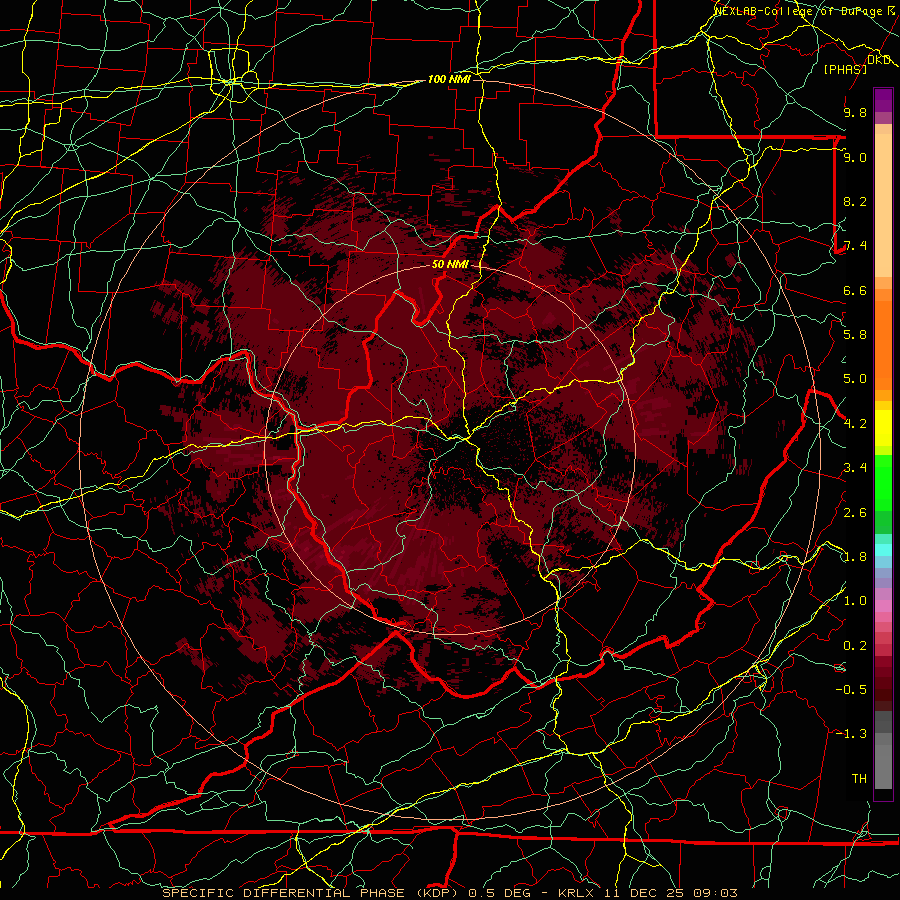Click the 8.2 value on the color scale

click(855, 201)
